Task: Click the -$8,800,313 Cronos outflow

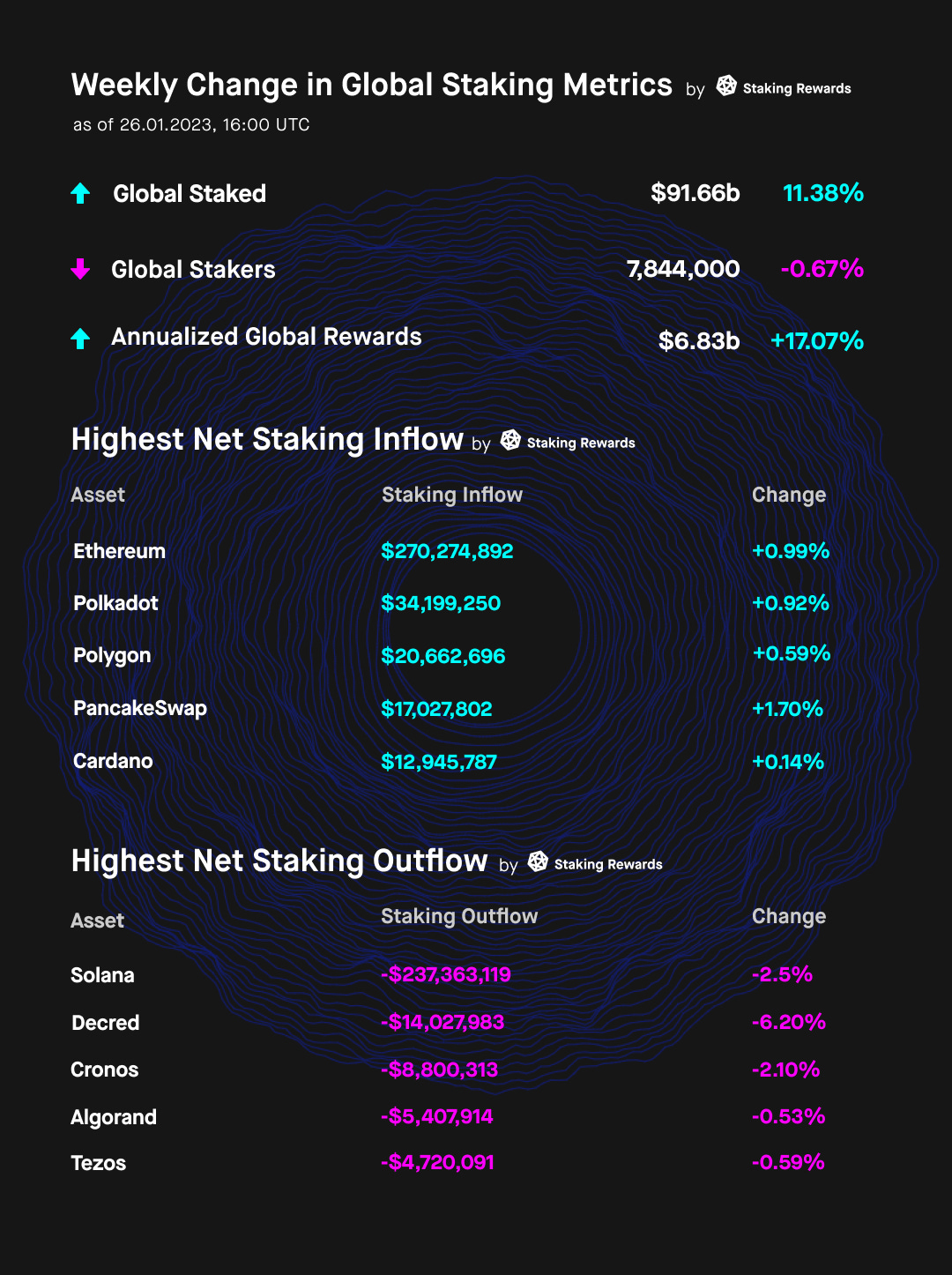Action: pyautogui.click(x=439, y=1070)
